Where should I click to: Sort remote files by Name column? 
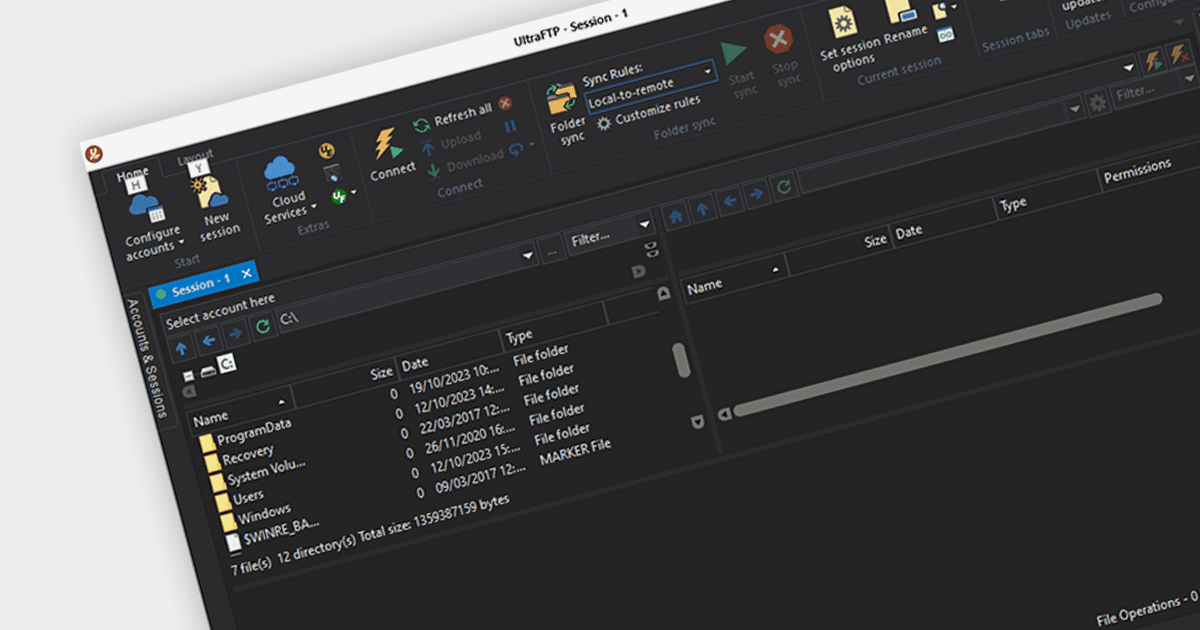click(733, 278)
